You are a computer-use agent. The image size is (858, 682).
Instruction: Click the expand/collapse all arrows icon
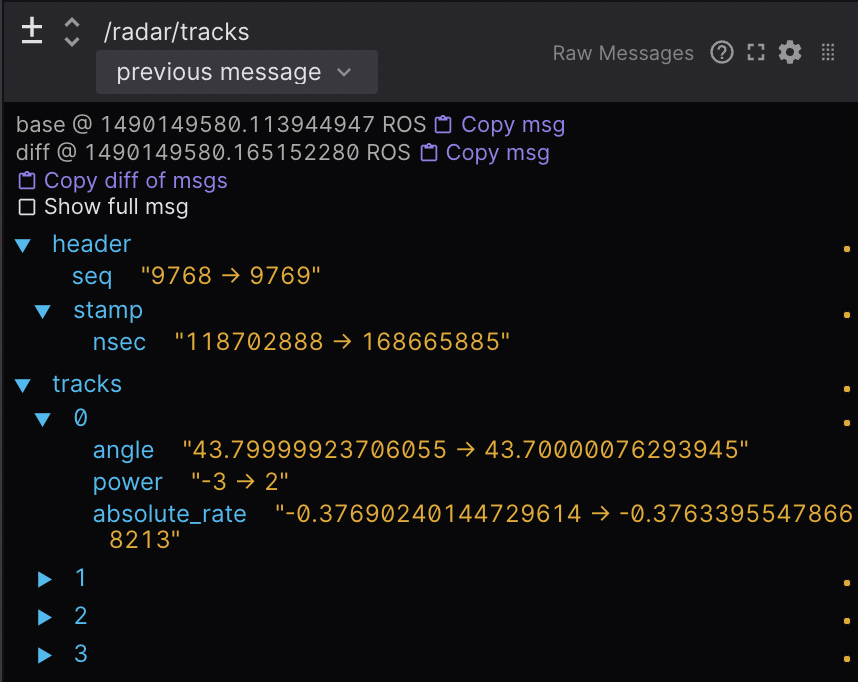tap(71, 31)
